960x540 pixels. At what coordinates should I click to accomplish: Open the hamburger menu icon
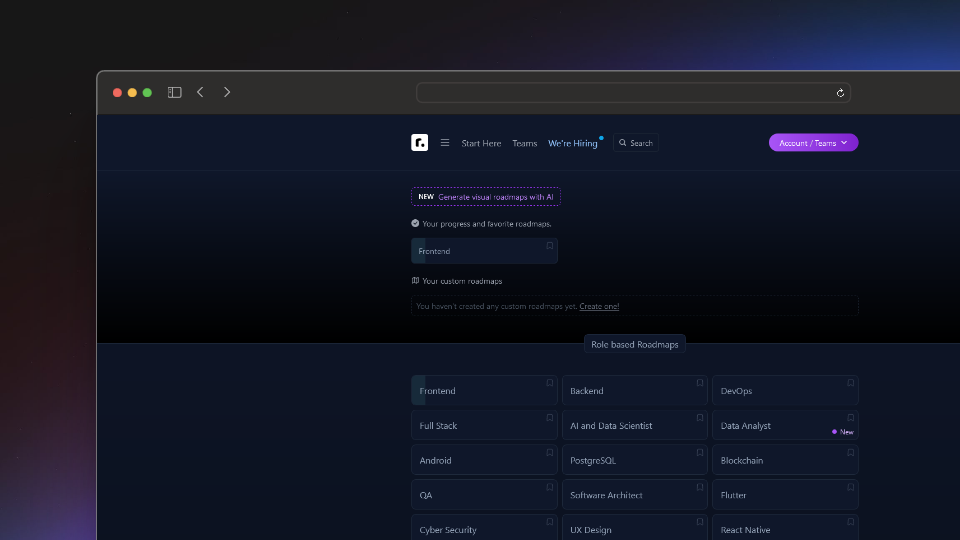click(x=445, y=143)
